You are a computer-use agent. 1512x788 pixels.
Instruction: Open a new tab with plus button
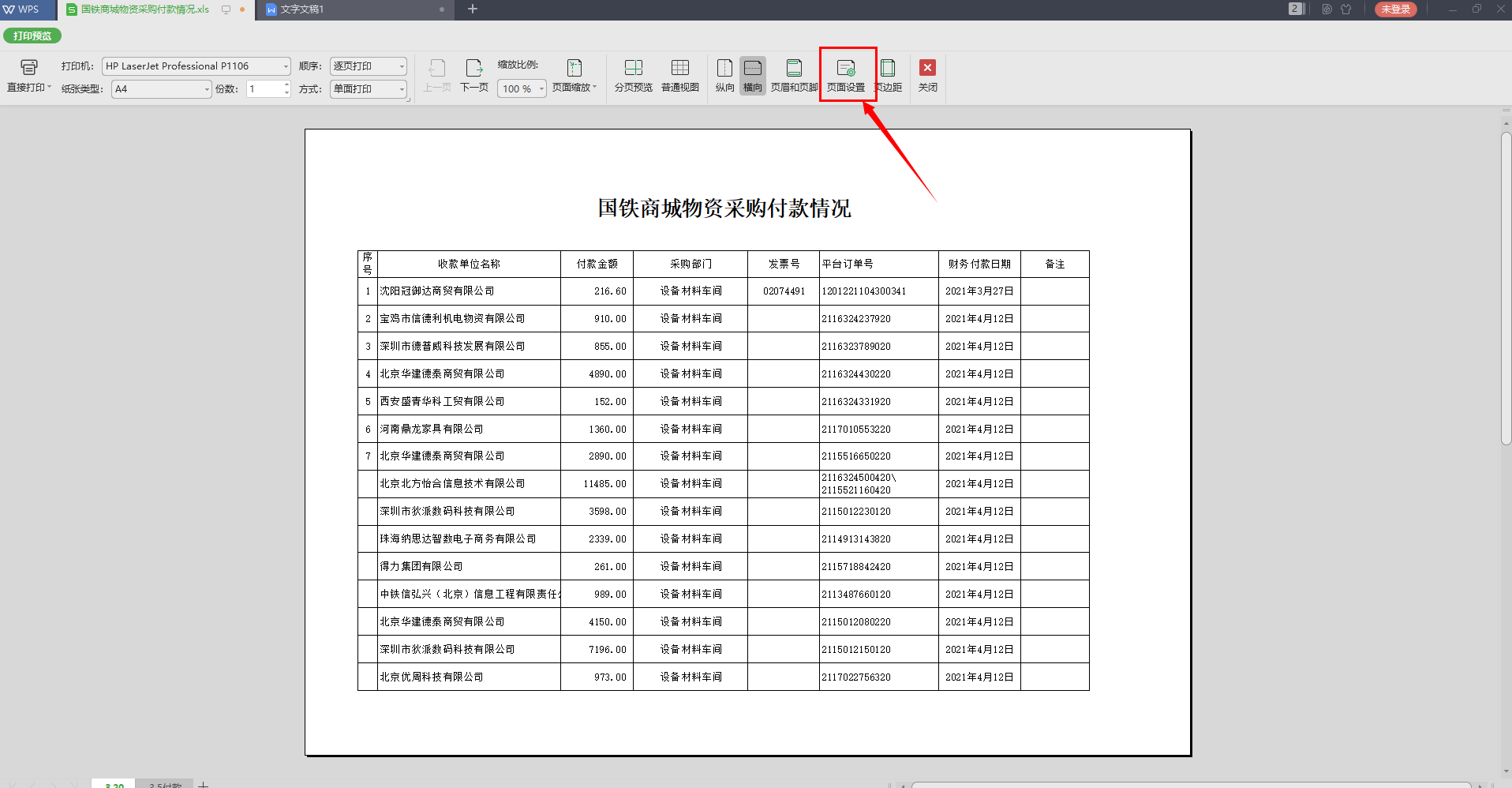click(x=473, y=9)
